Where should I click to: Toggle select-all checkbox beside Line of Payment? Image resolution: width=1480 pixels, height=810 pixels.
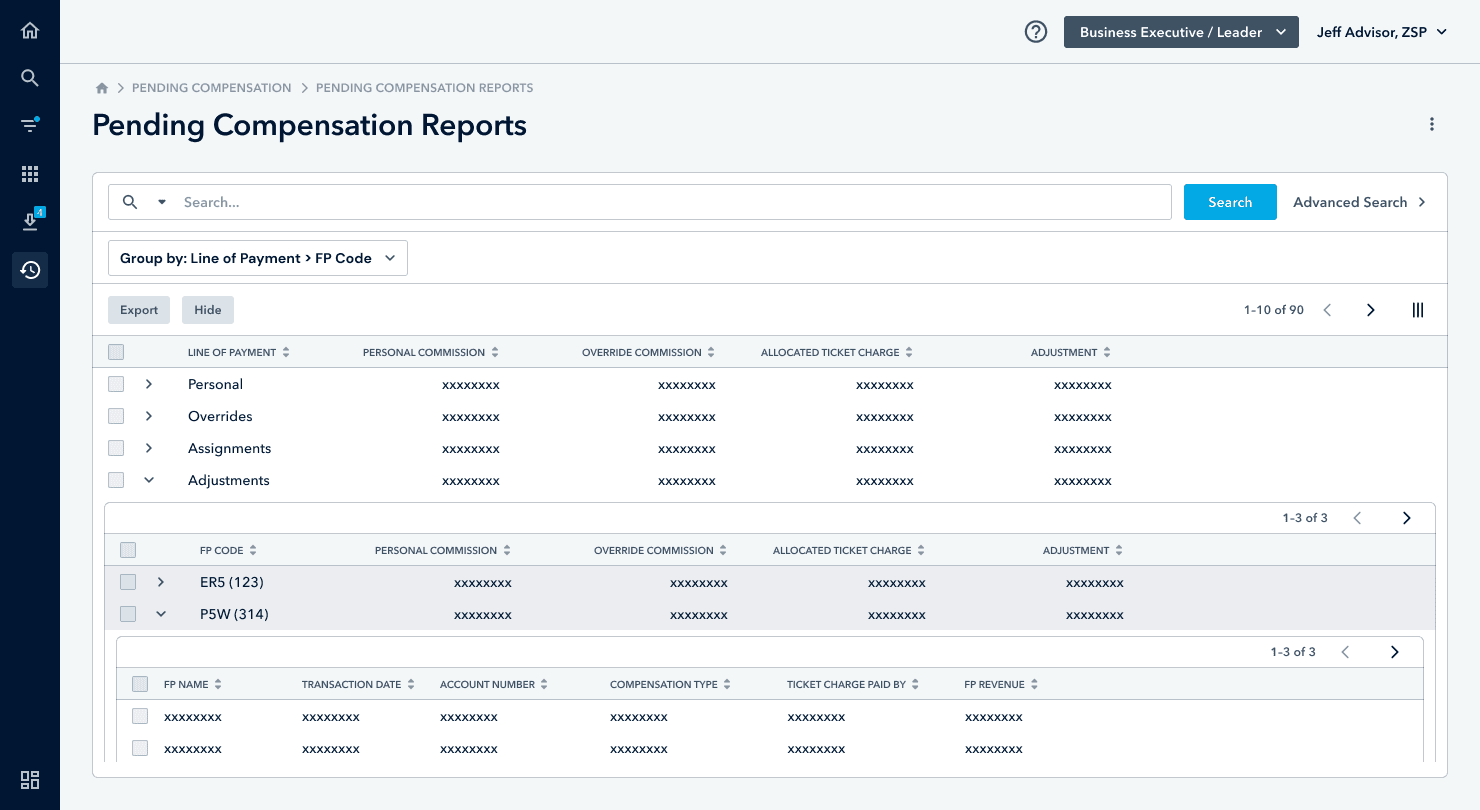(x=116, y=352)
